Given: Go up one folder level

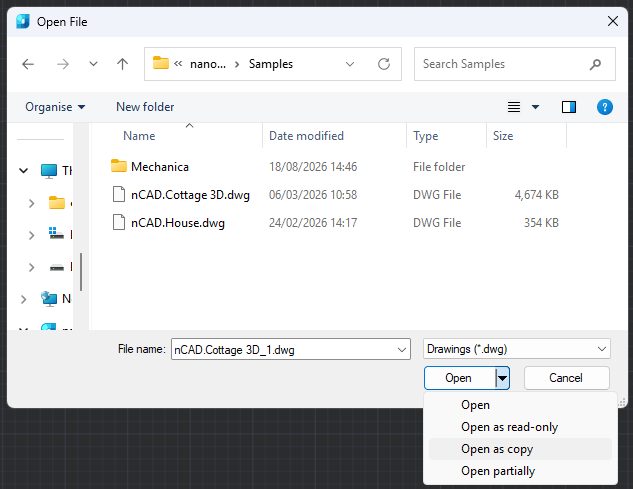Looking at the screenshot, I should tap(122, 64).
